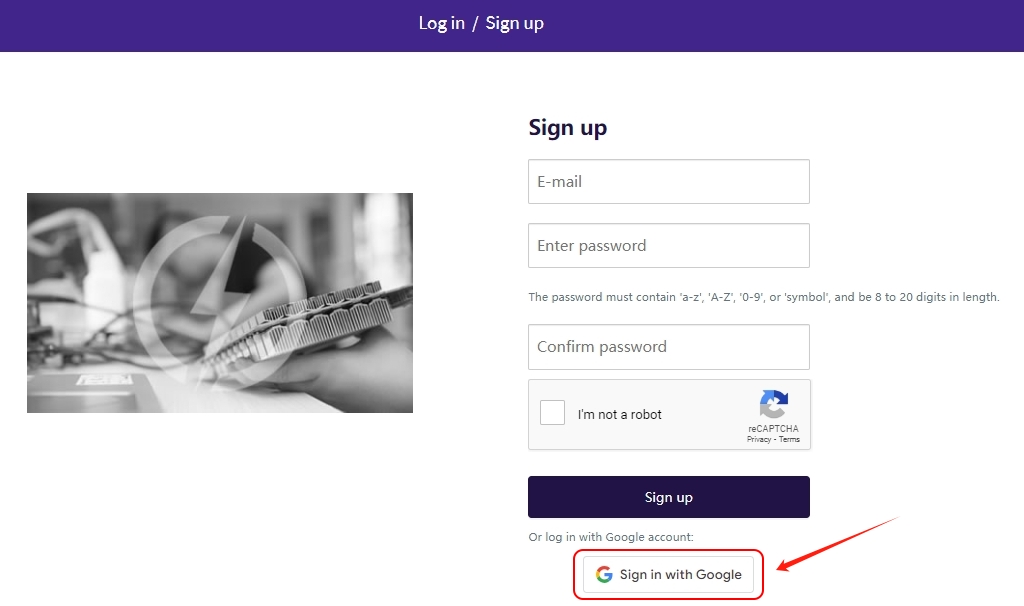Select the "Confirm password" field
This screenshot has width=1024, height=606.
tap(668, 347)
